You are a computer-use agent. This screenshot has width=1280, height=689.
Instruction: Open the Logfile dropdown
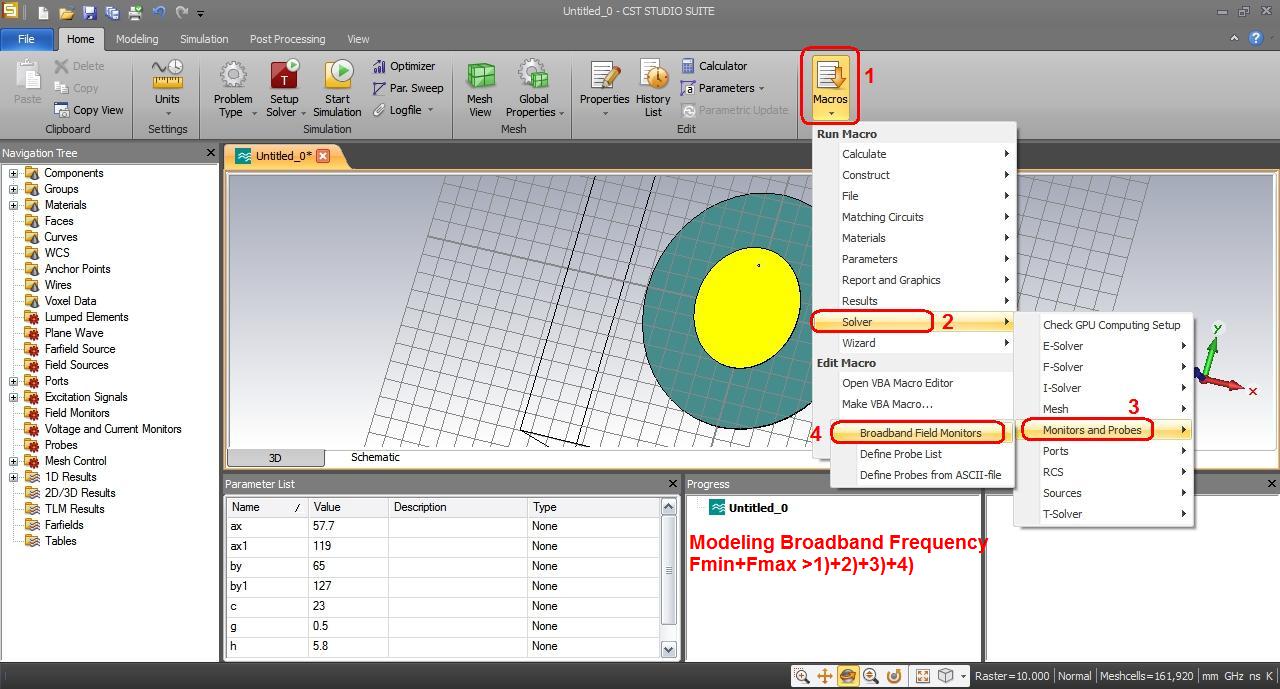point(404,110)
